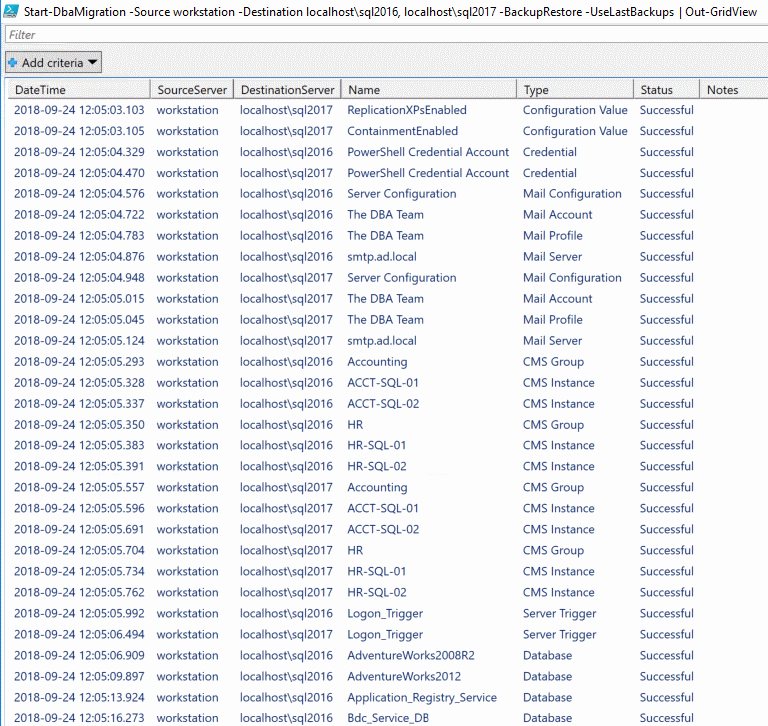768x726 pixels.
Task: Click the plus icon on Add criteria
Action: tap(13, 63)
